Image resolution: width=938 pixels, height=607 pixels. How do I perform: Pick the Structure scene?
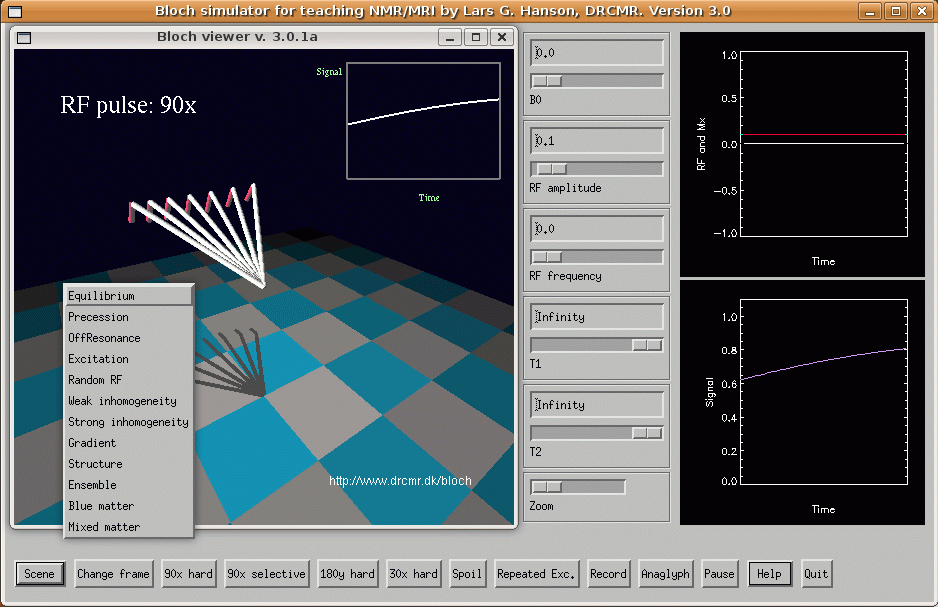[129, 464]
